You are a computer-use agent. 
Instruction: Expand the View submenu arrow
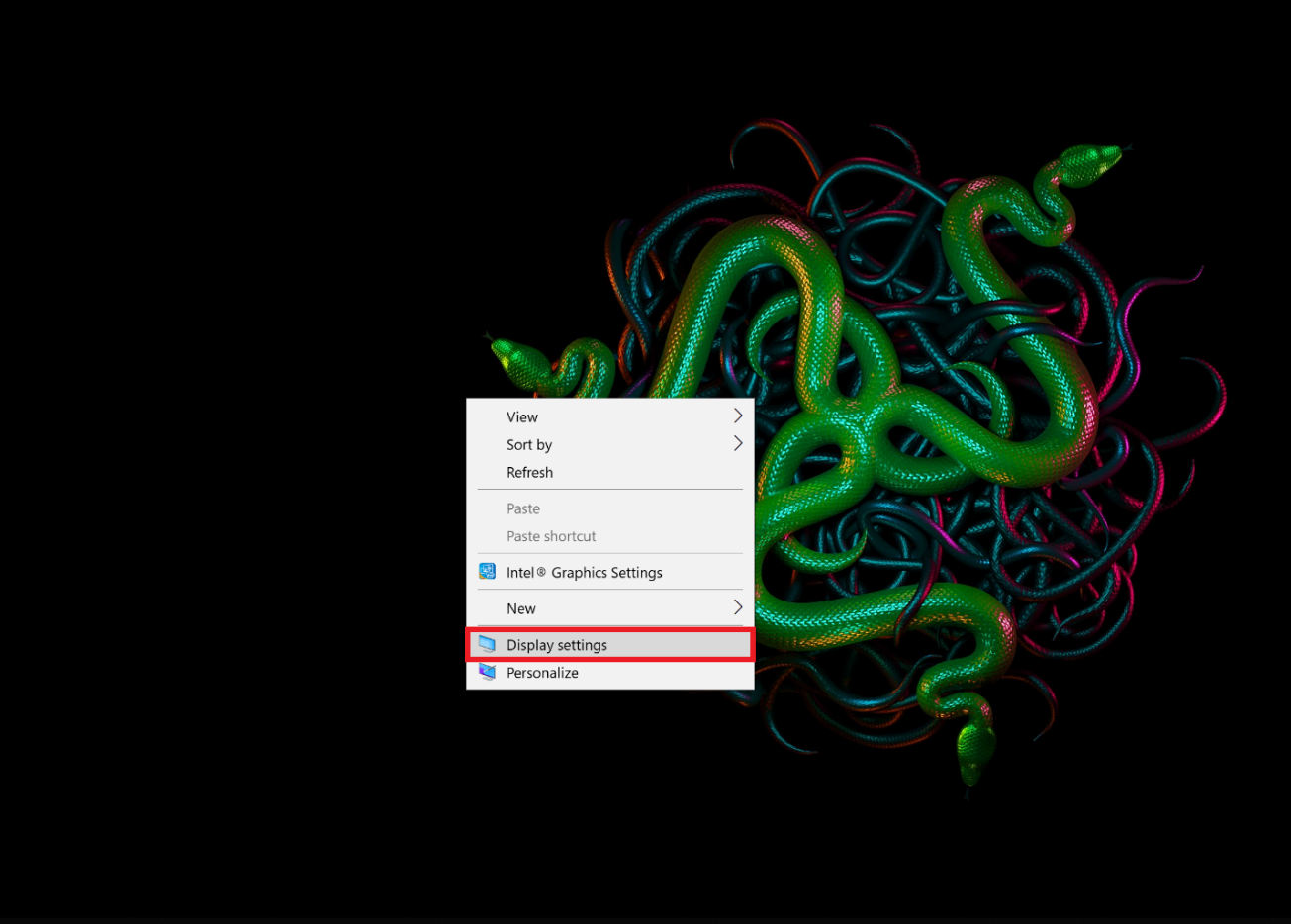coord(737,416)
